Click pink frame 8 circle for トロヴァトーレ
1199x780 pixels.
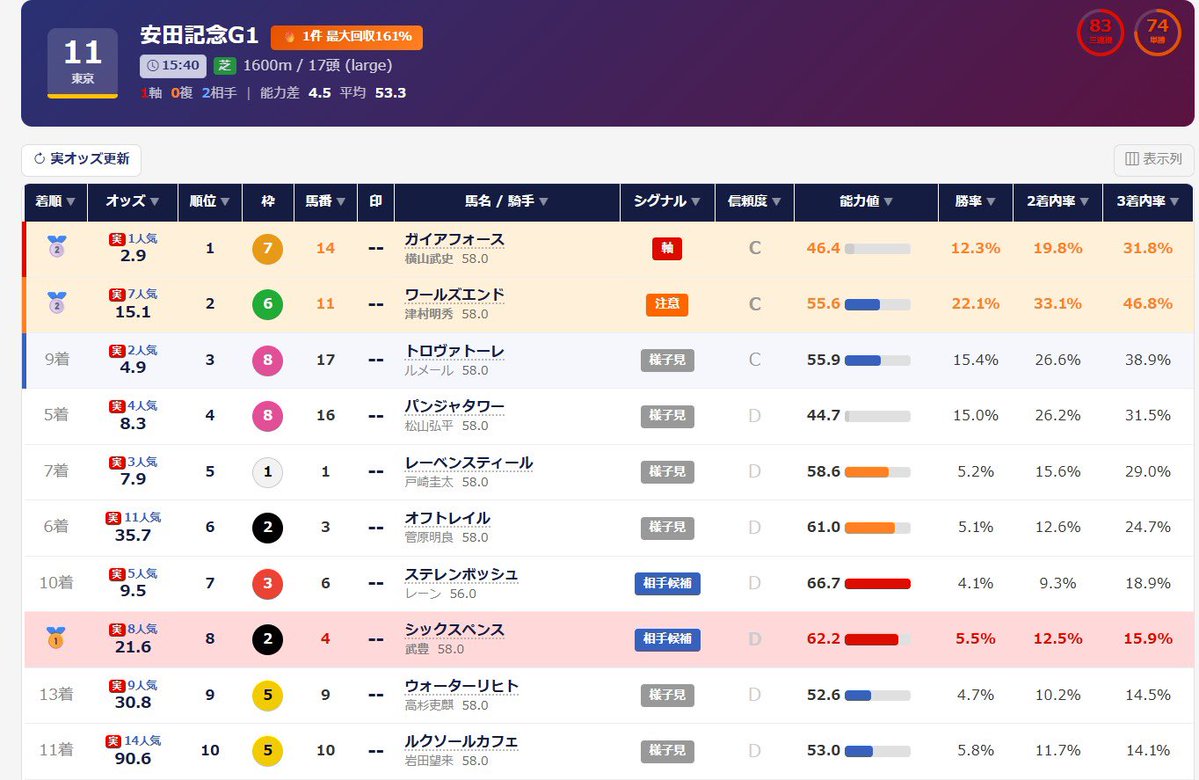[268, 360]
